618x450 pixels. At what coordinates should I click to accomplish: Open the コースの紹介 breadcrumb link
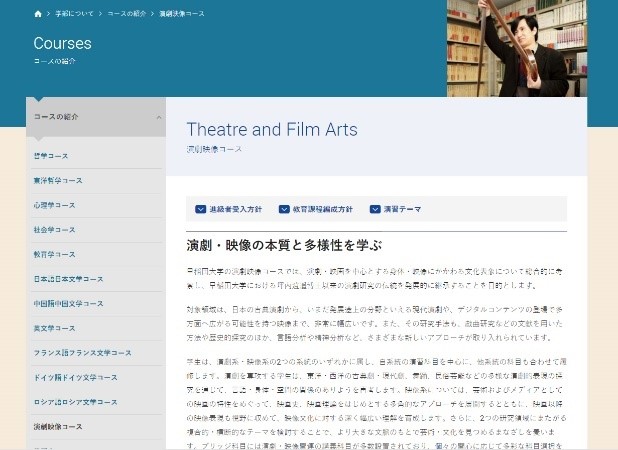tap(127, 14)
